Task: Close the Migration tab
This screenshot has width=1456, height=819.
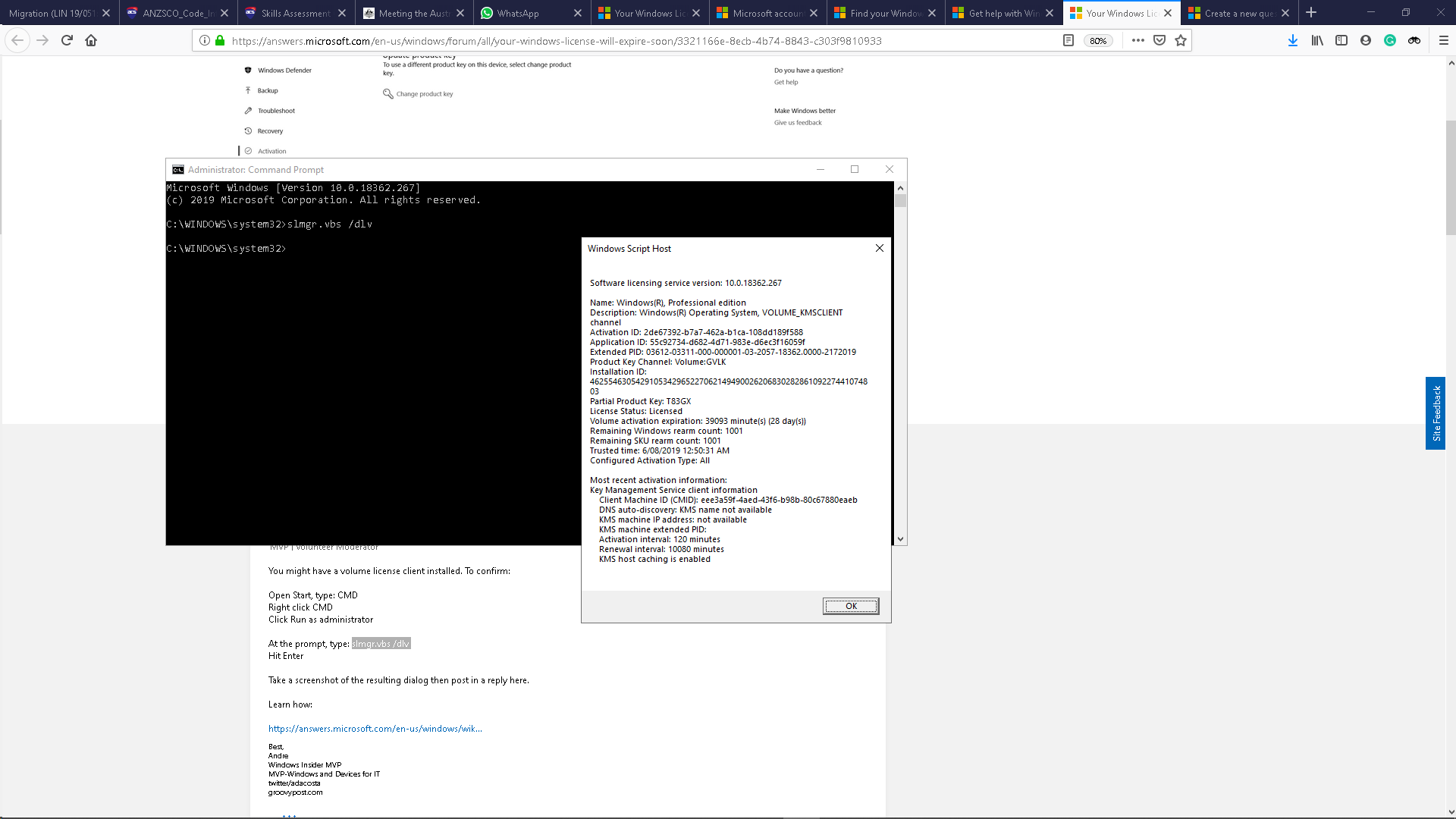Action: pyautogui.click(x=106, y=13)
